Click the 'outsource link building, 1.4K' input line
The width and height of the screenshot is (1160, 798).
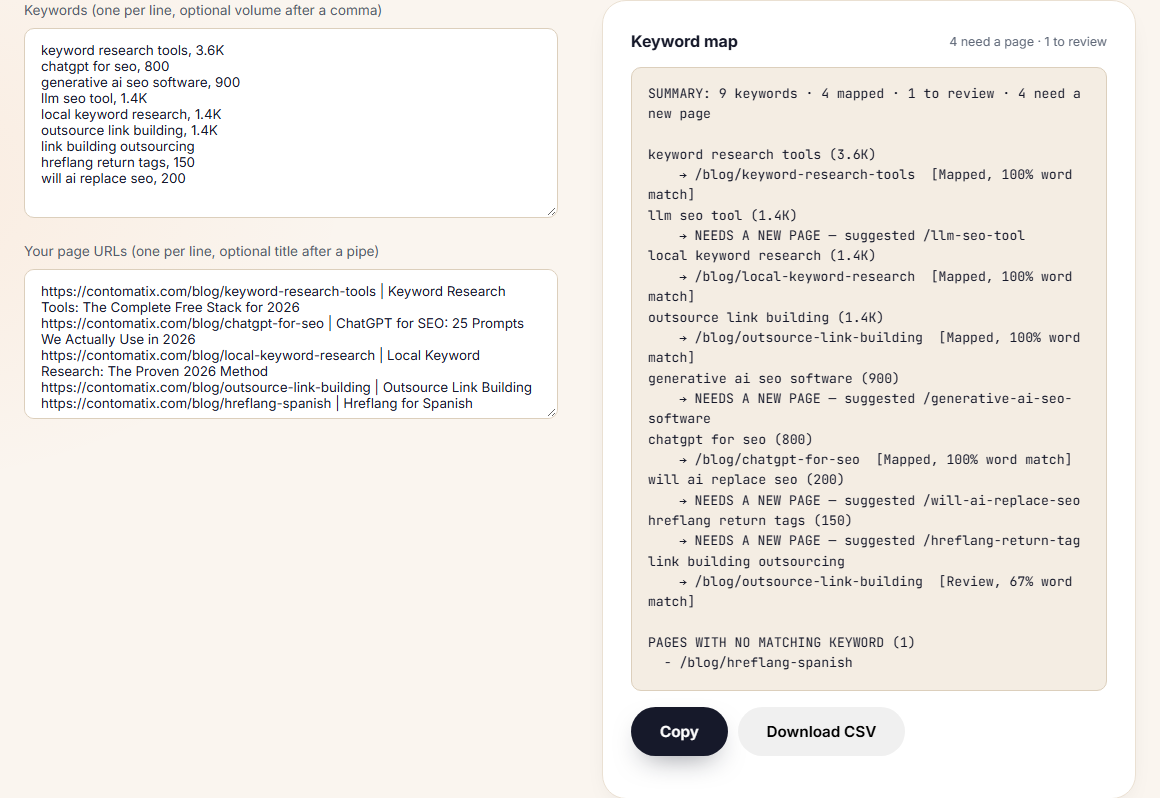tap(129, 130)
